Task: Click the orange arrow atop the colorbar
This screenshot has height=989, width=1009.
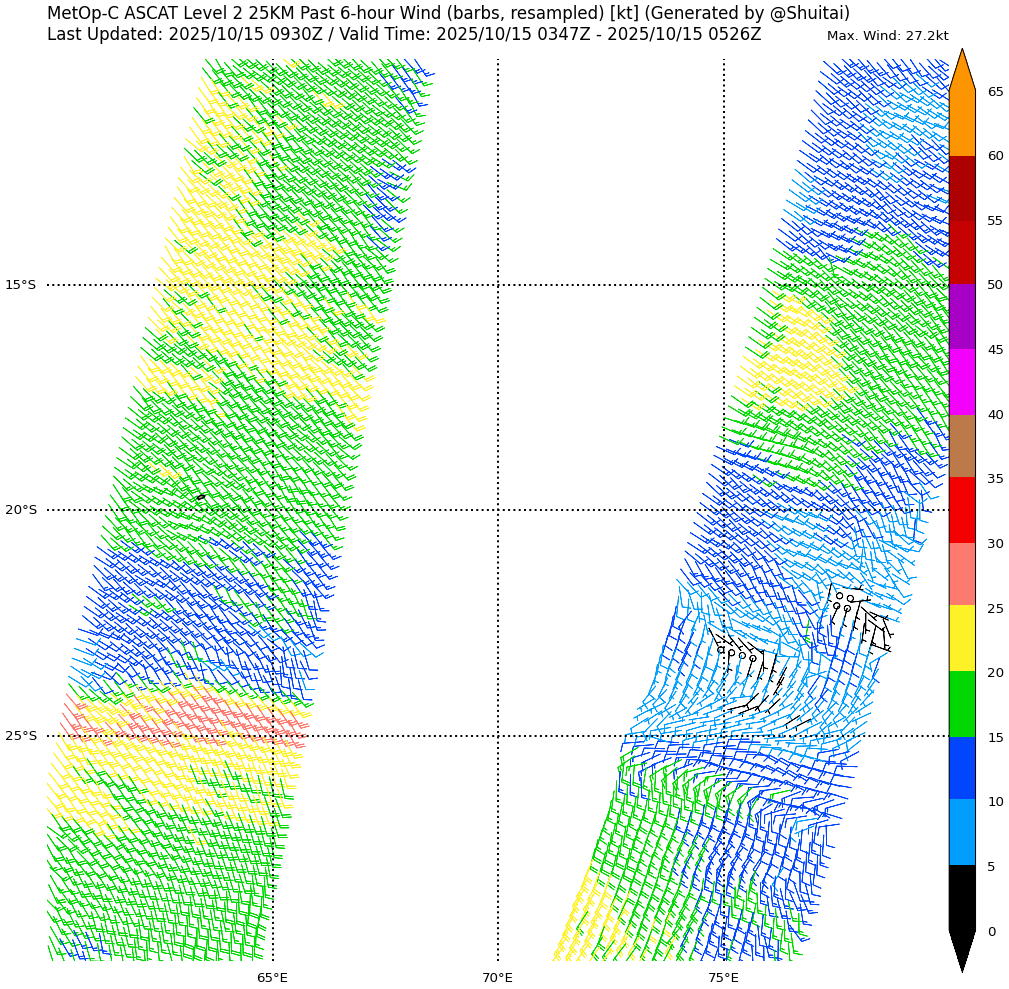Action: [x=961, y=72]
